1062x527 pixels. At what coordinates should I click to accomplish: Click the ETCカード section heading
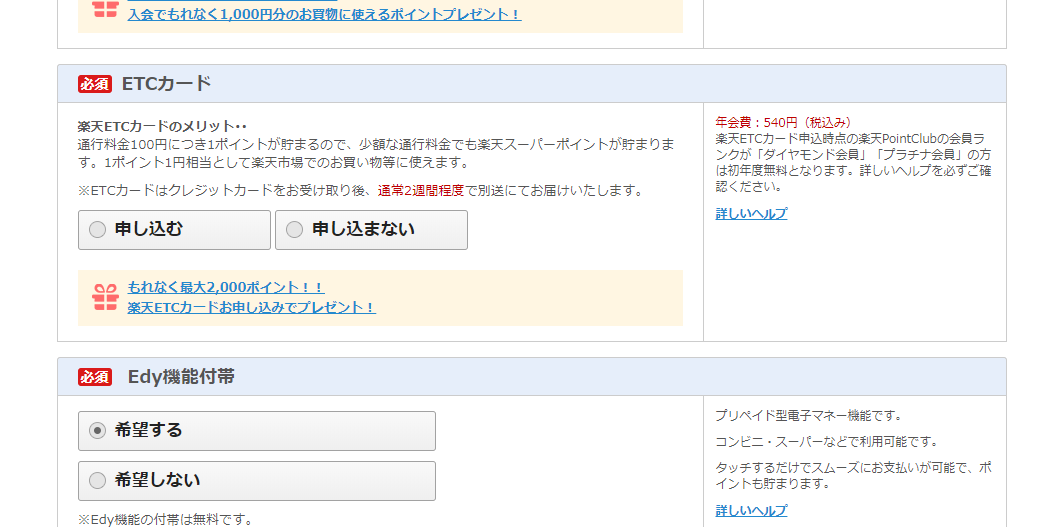[166, 84]
